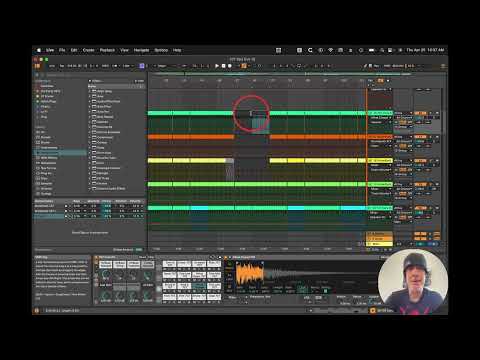Click the draw mode pencil icon in toolbar
The height and width of the screenshot is (360, 480).
[365, 66]
